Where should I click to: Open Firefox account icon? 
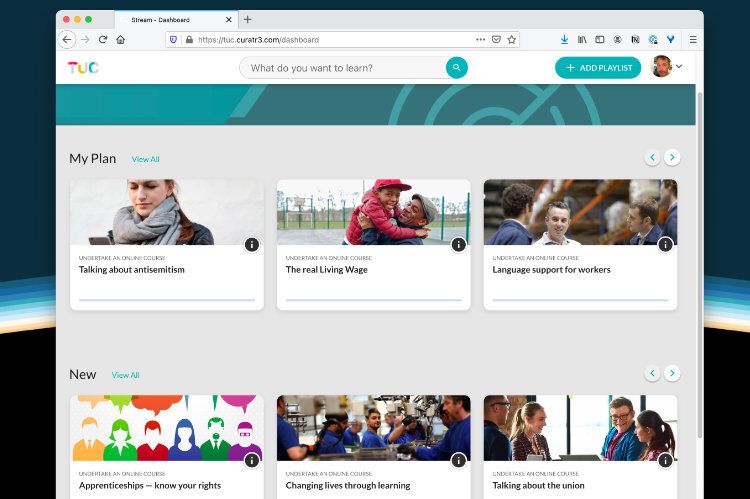click(618, 40)
